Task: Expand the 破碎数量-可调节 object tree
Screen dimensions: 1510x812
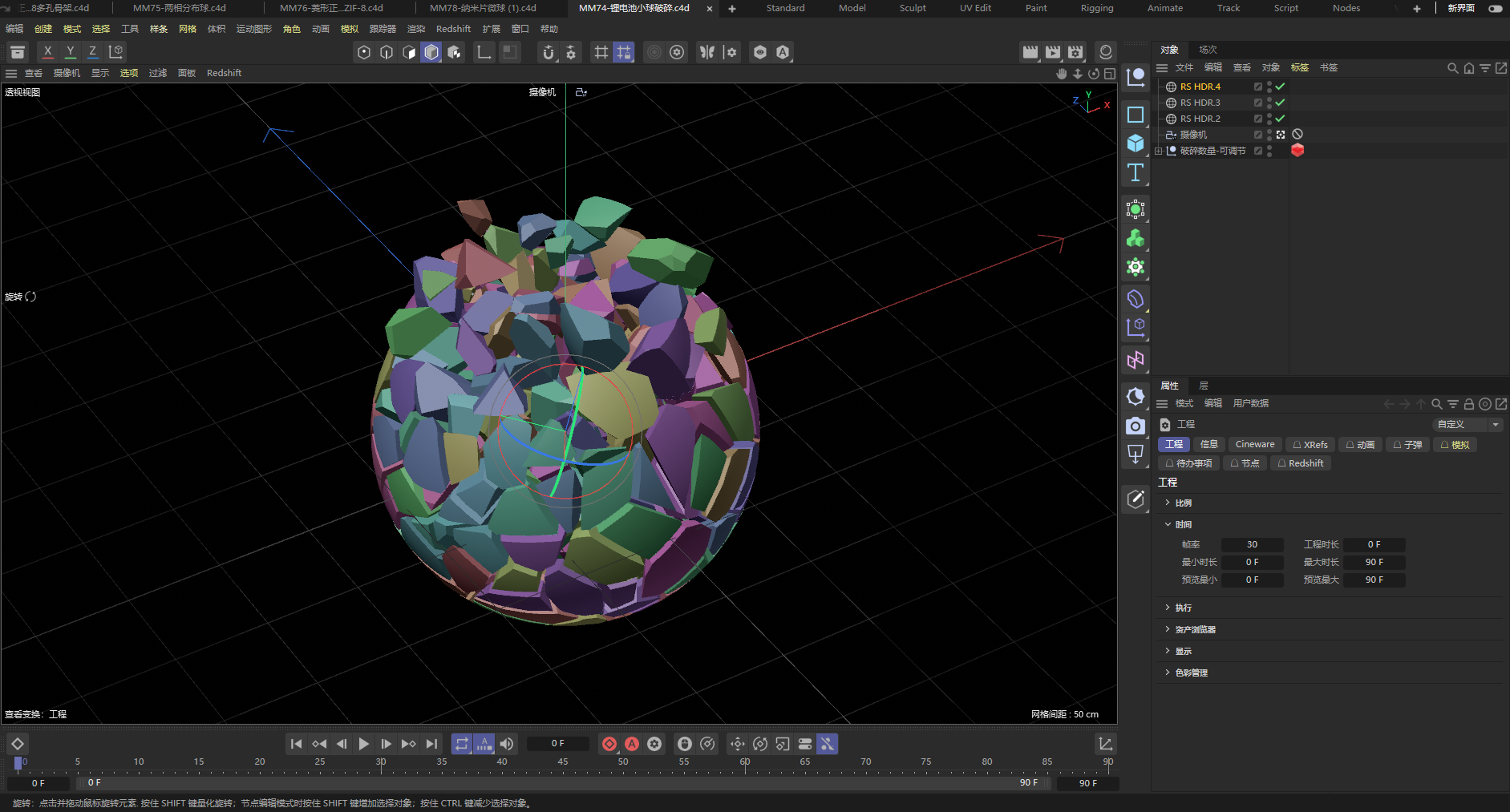Action: (1158, 151)
